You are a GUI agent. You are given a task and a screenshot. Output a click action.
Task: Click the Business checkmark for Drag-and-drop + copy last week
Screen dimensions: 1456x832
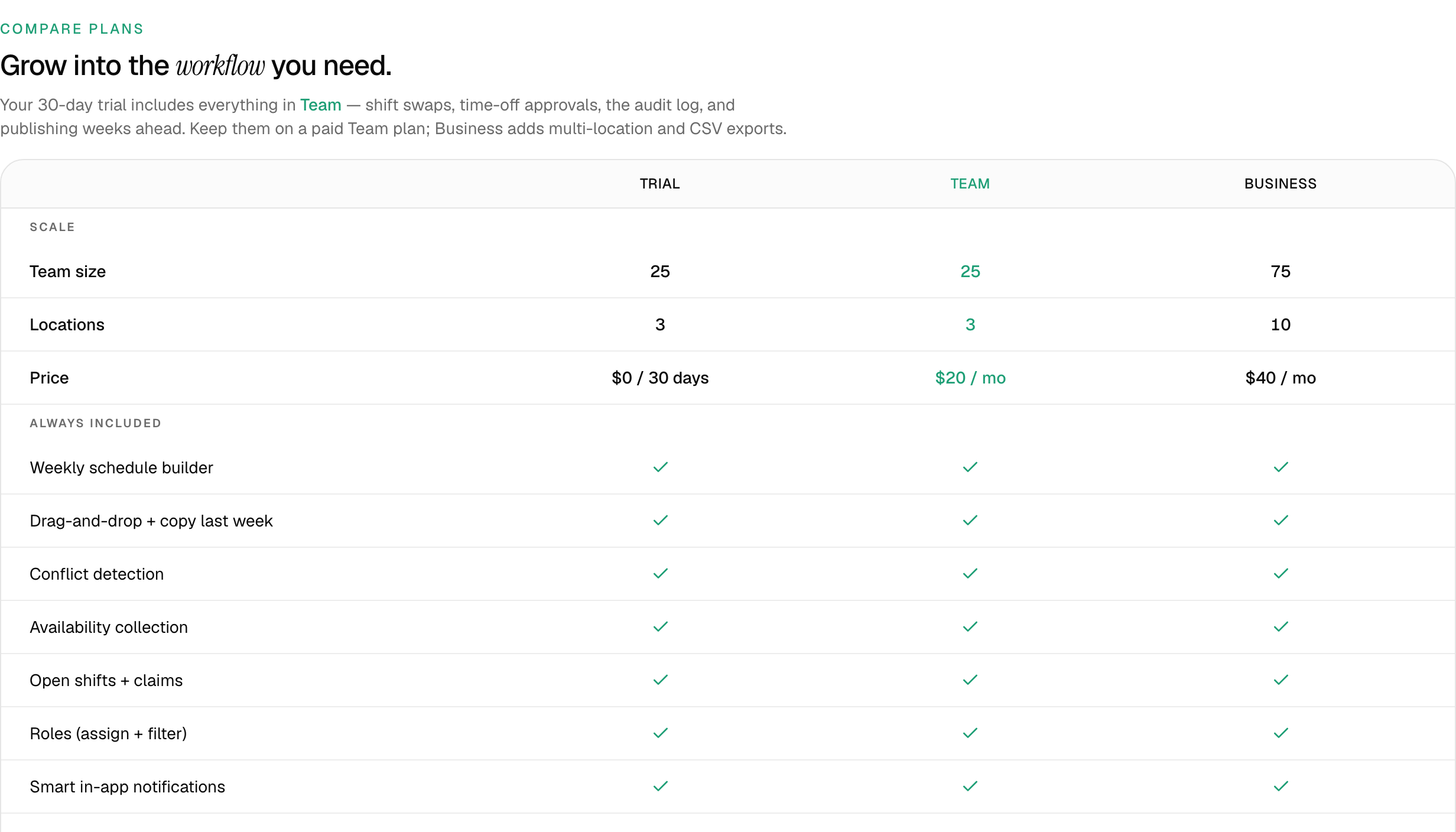coord(1280,521)
